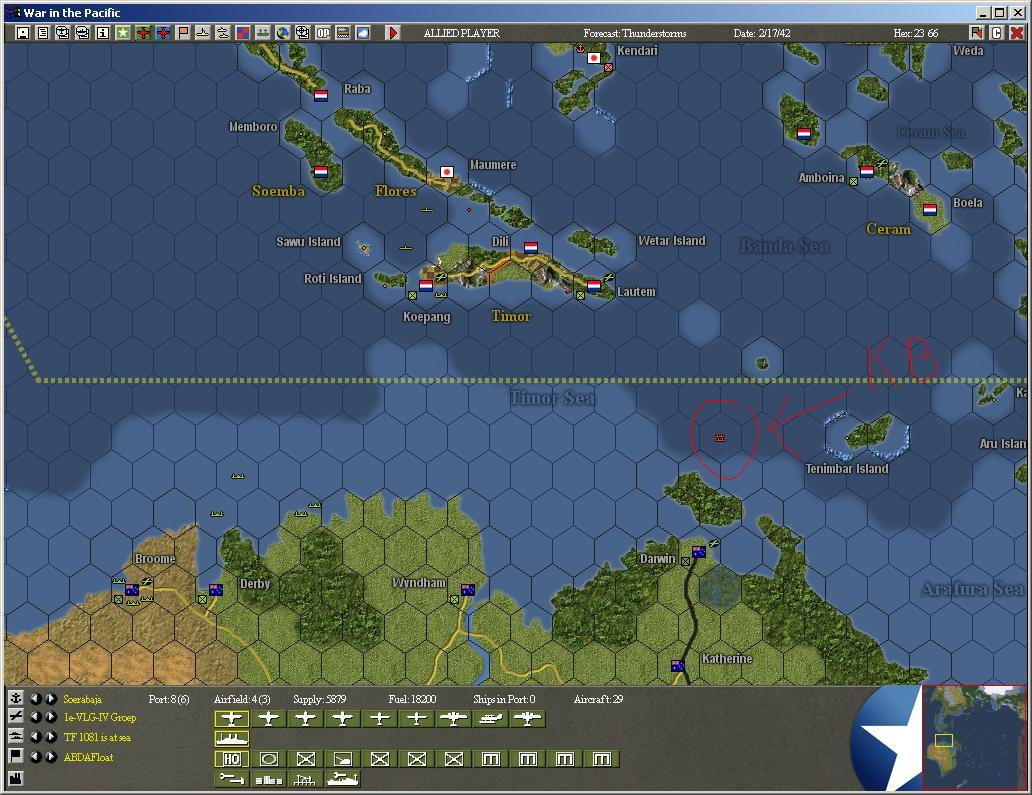This screenshot has height=795, width=1032.
Task: Click 'TF 1081 is at sea' text
Action: point(97,737)
